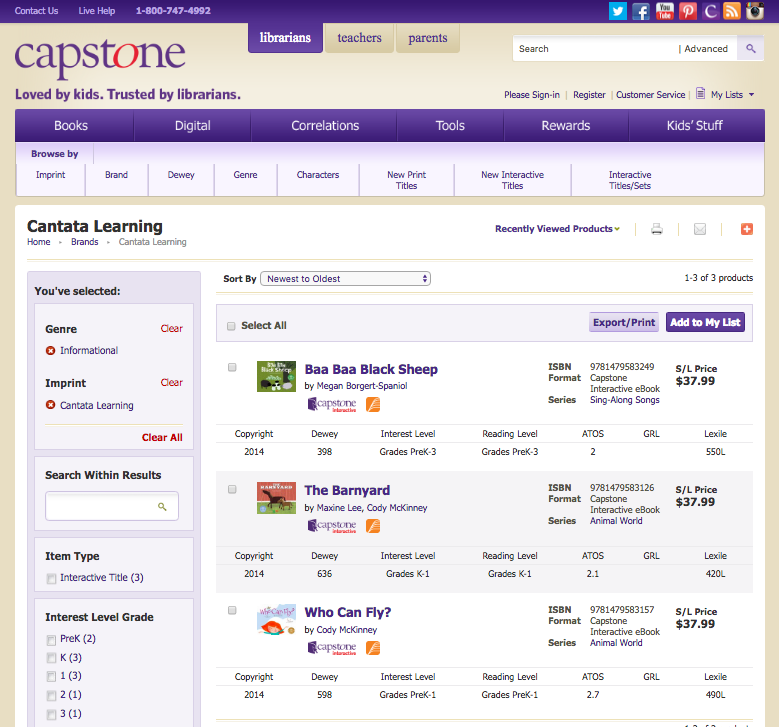Screen dimensions: 779x727
Task: Click into the header Search field
Action: [x=595, y=49]
